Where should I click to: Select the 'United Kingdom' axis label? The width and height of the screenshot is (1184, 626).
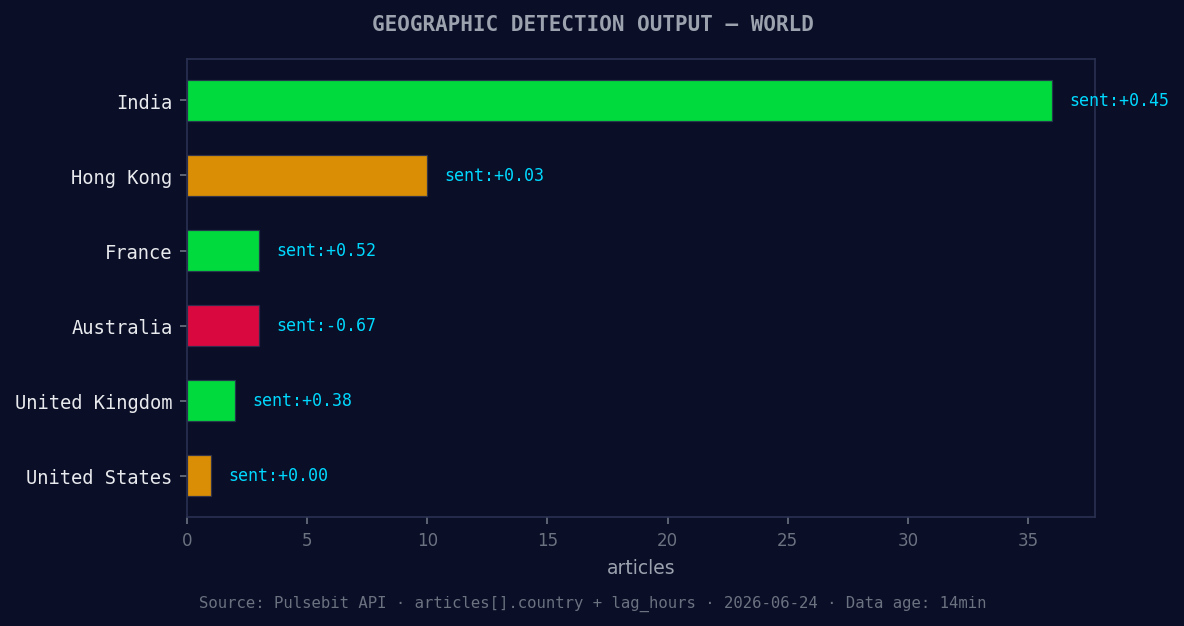(x=94, y=402)
